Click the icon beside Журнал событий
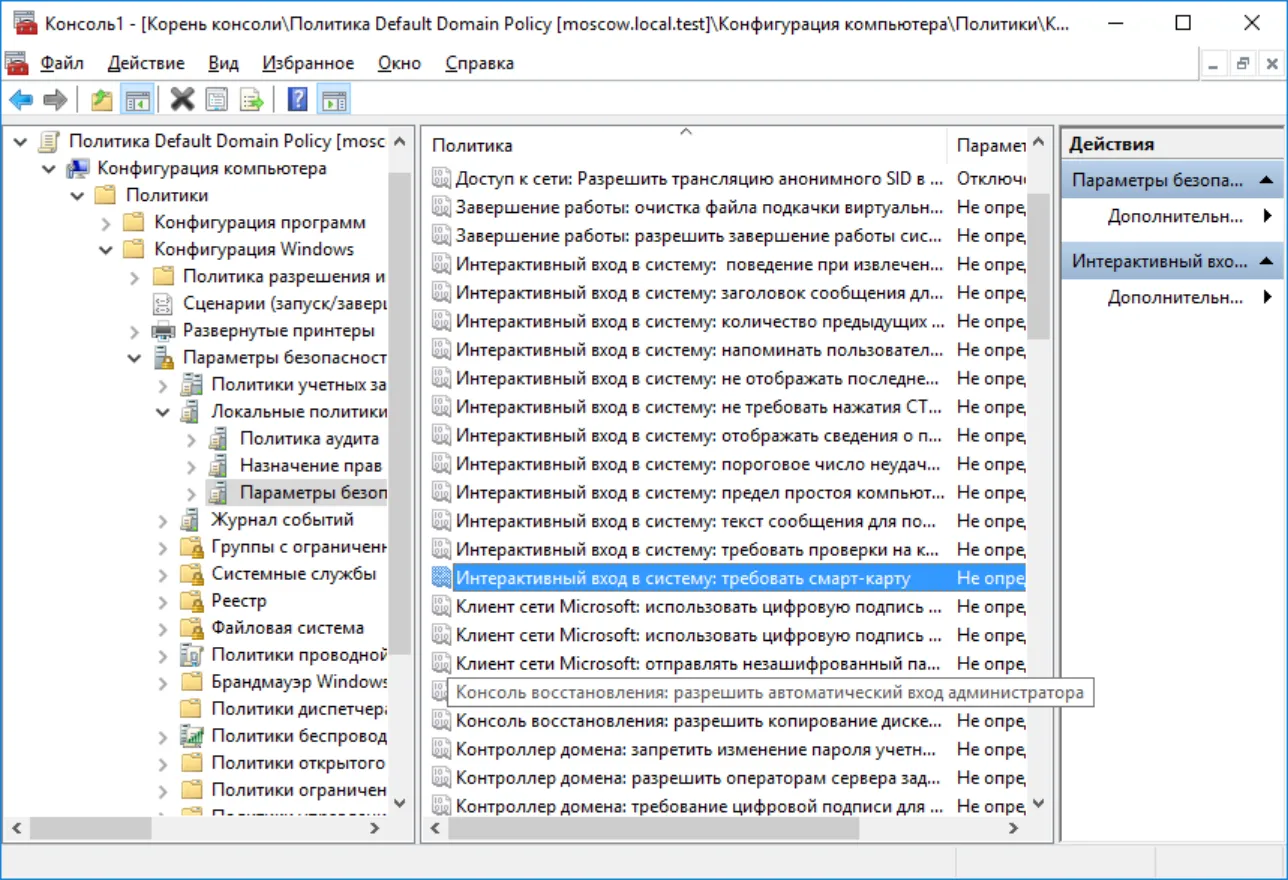 192,520
